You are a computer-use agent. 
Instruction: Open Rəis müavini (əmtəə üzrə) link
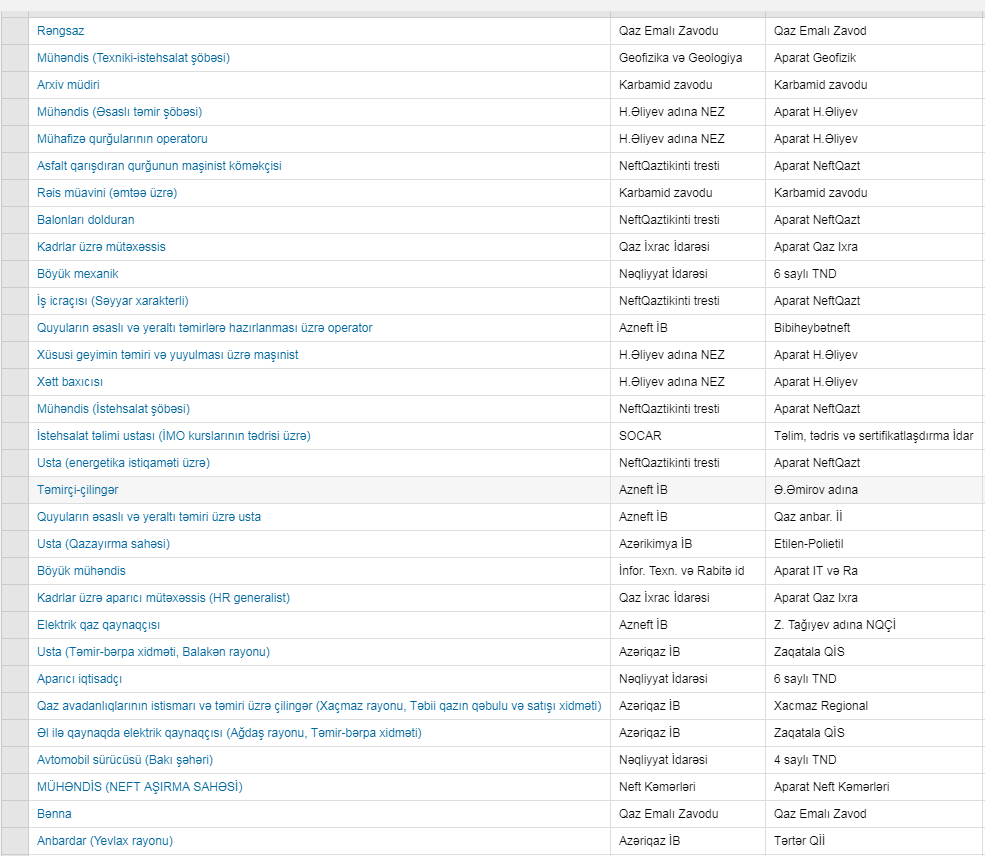pyautogui.click(x=107, y=193)
